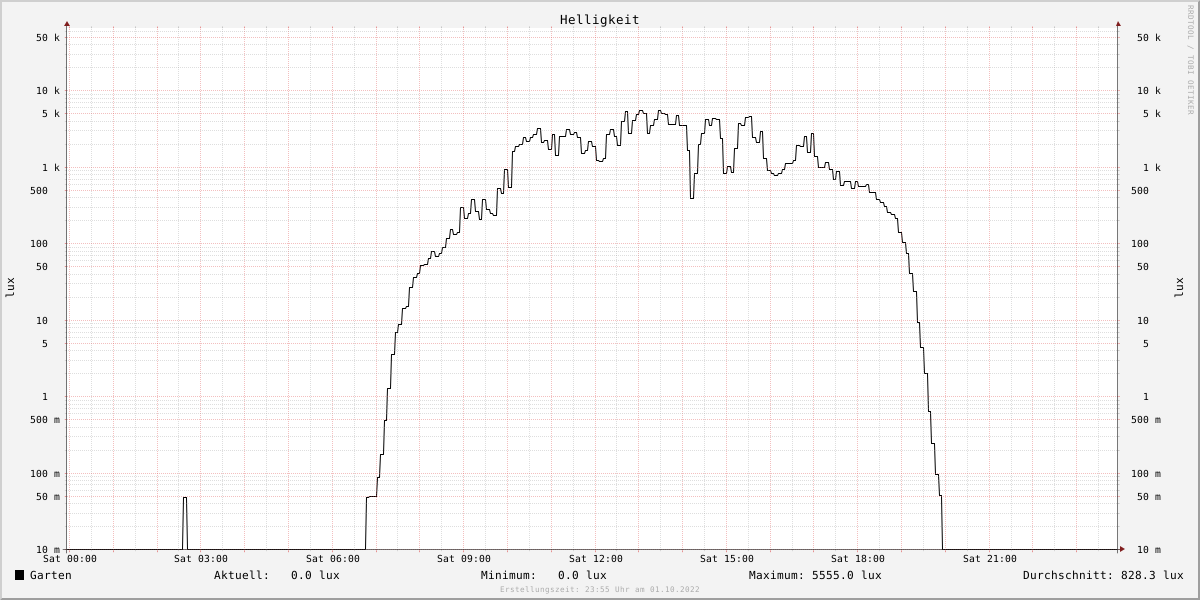Click the 'Erstellungszeit: 23:55 Uhr' footer text
The image size is (1200, 600).
600,589
